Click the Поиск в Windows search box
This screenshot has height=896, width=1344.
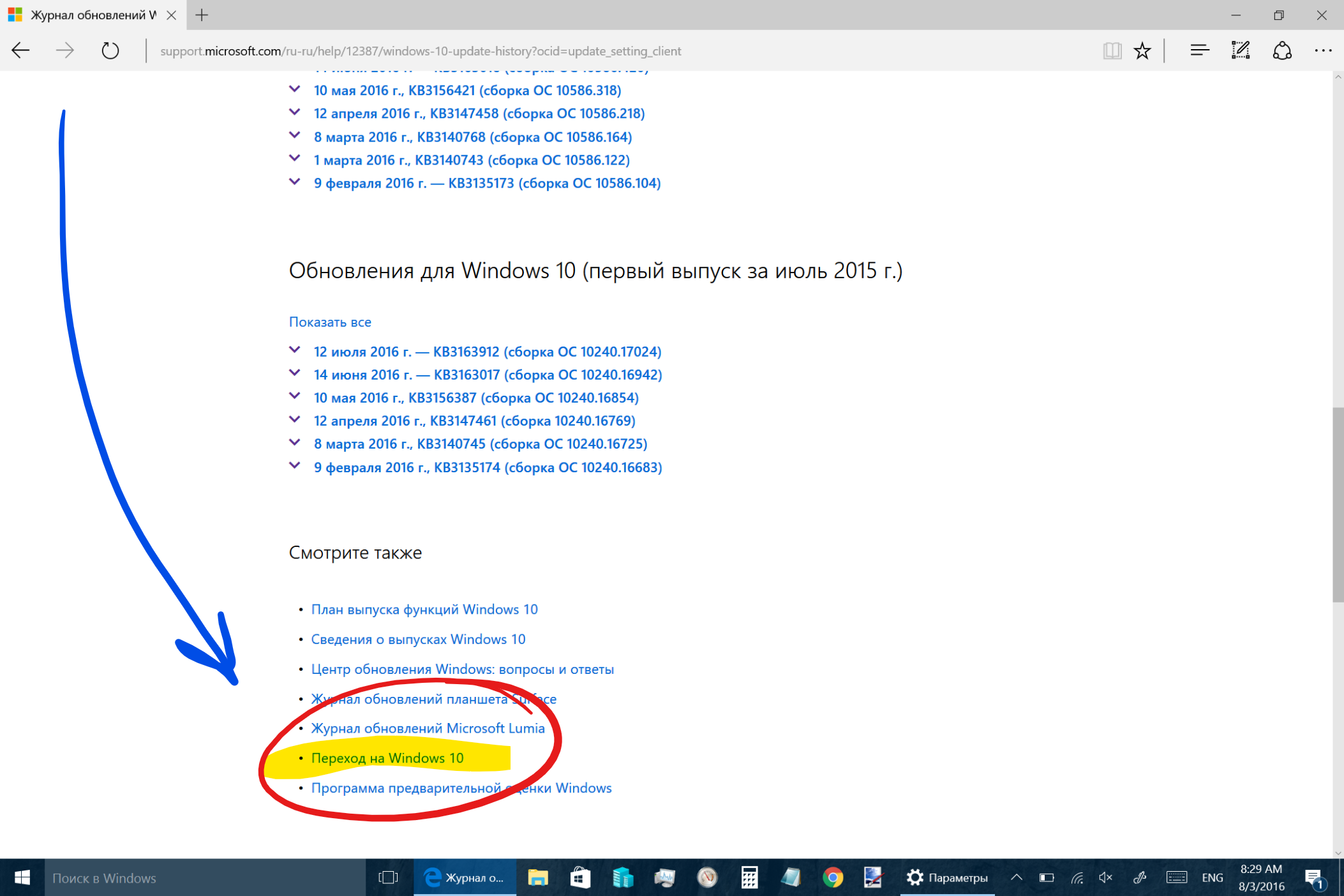tap(204, 877)
